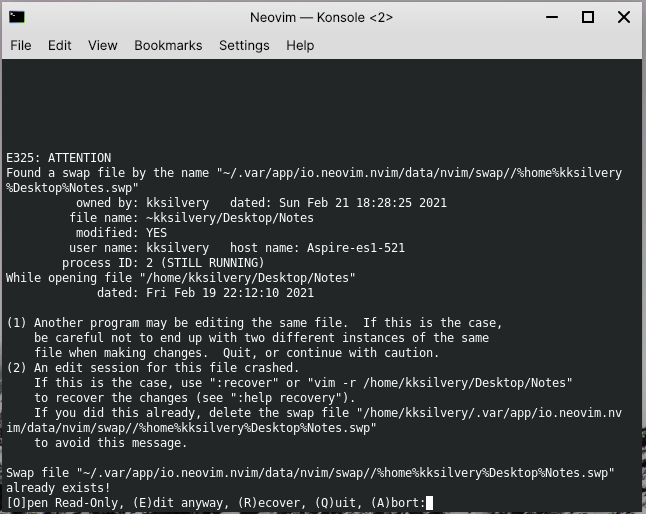Minimize the Konsole window
Image resolution: width=646 pixels, height=514 pixels.
point(552,17)
